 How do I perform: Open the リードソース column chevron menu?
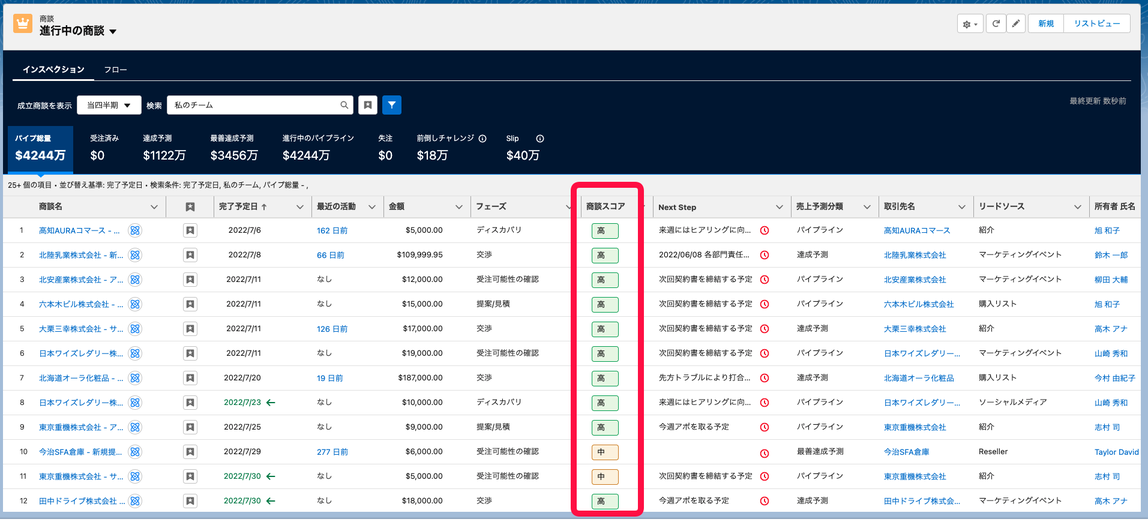(x=1076, y=207)
